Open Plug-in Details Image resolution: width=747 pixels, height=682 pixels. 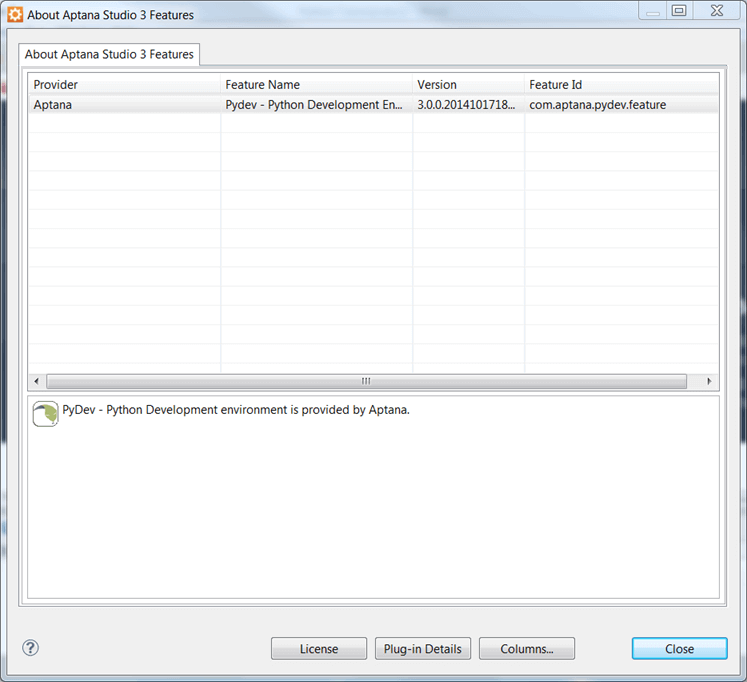click(x=423, y=649)
